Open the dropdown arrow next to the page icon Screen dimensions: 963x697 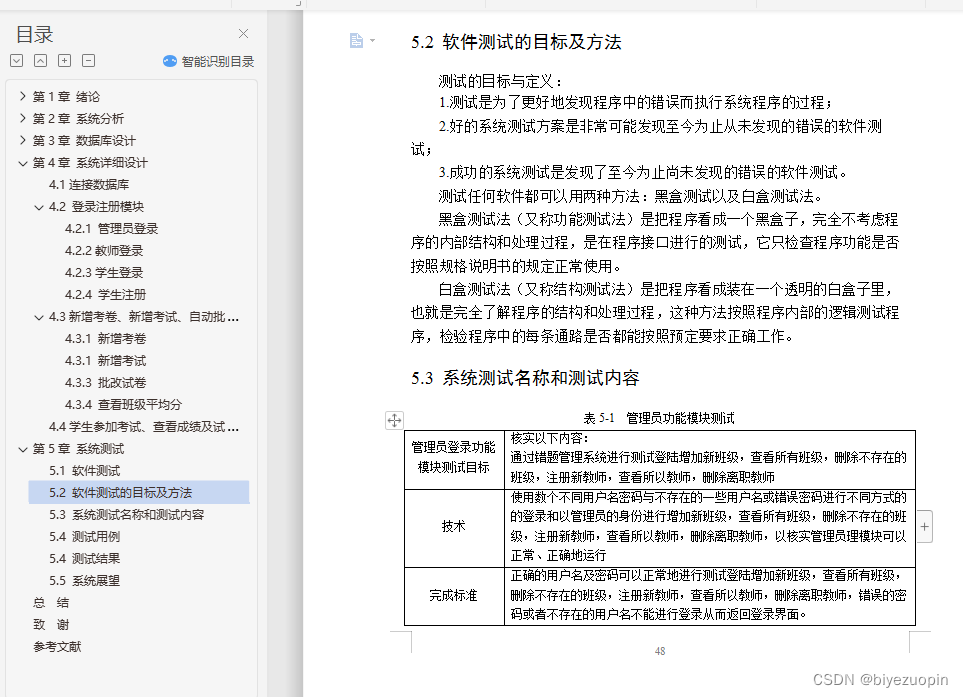click(x=372, y=40)
